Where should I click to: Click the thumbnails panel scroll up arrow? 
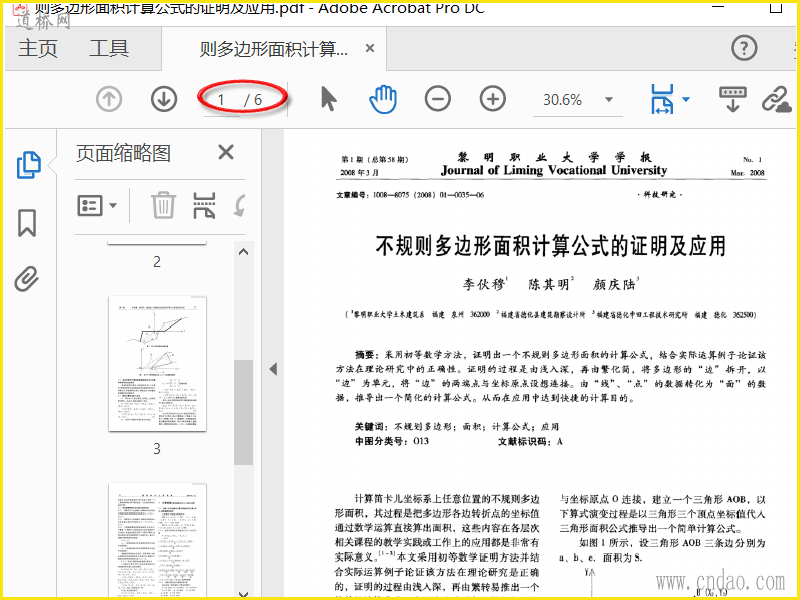[243, 252]
